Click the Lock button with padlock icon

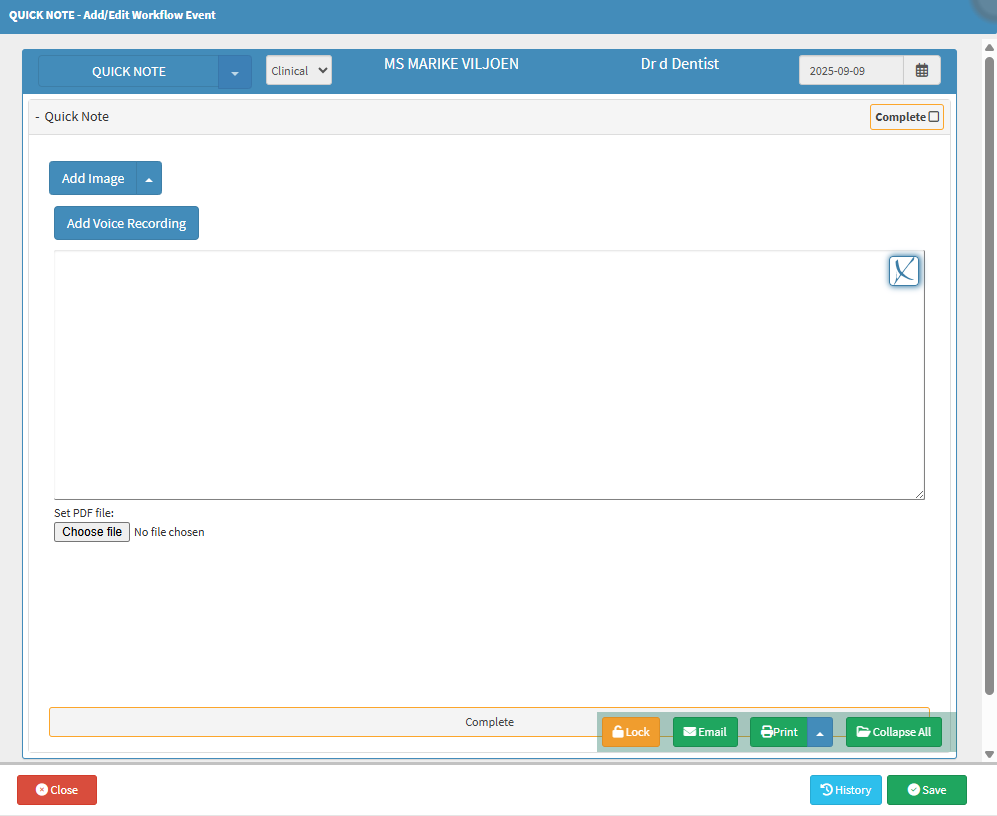pyautogui.click(x=630, y=732)
